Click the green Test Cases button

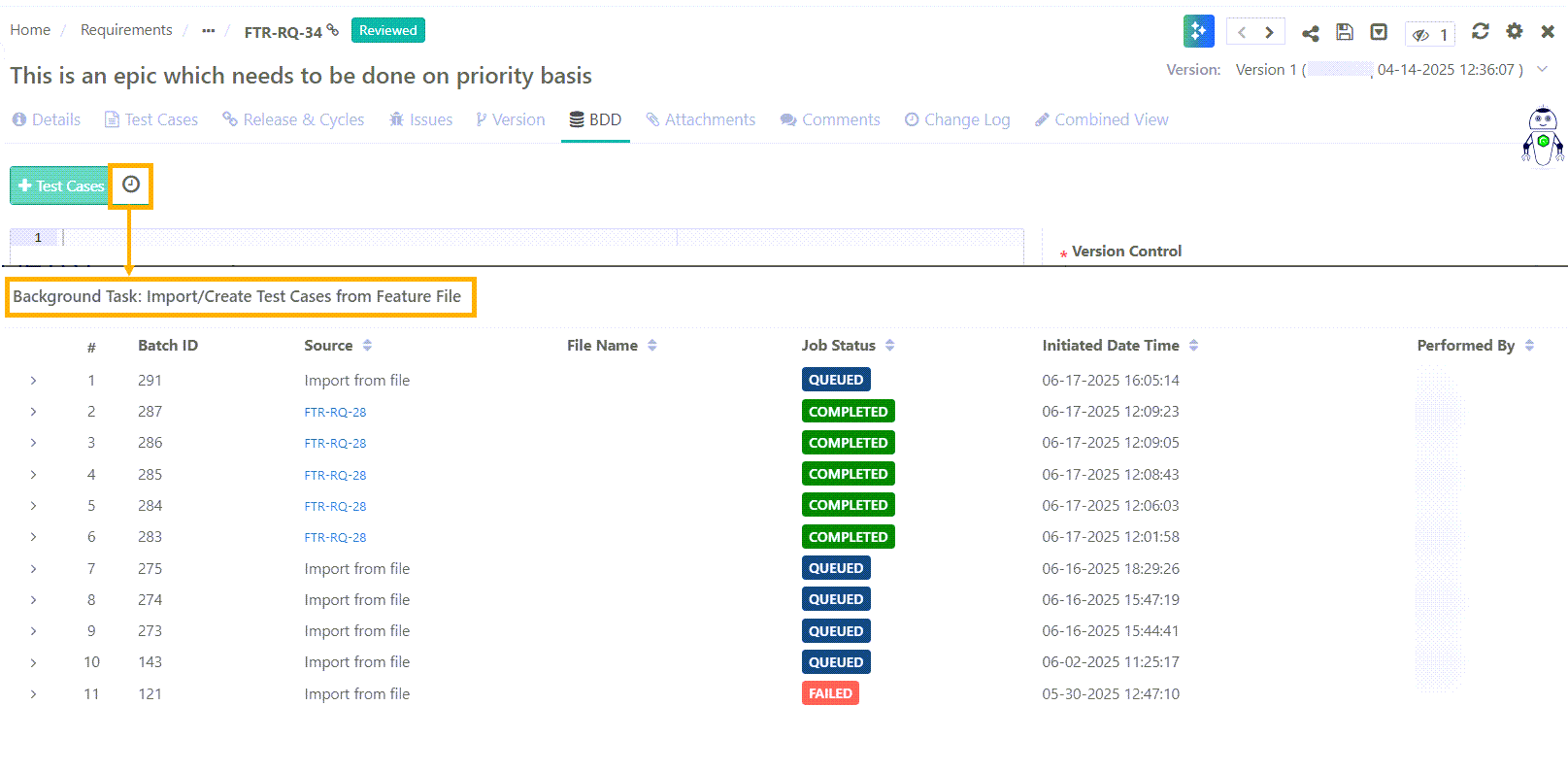(x=60, y=185)
